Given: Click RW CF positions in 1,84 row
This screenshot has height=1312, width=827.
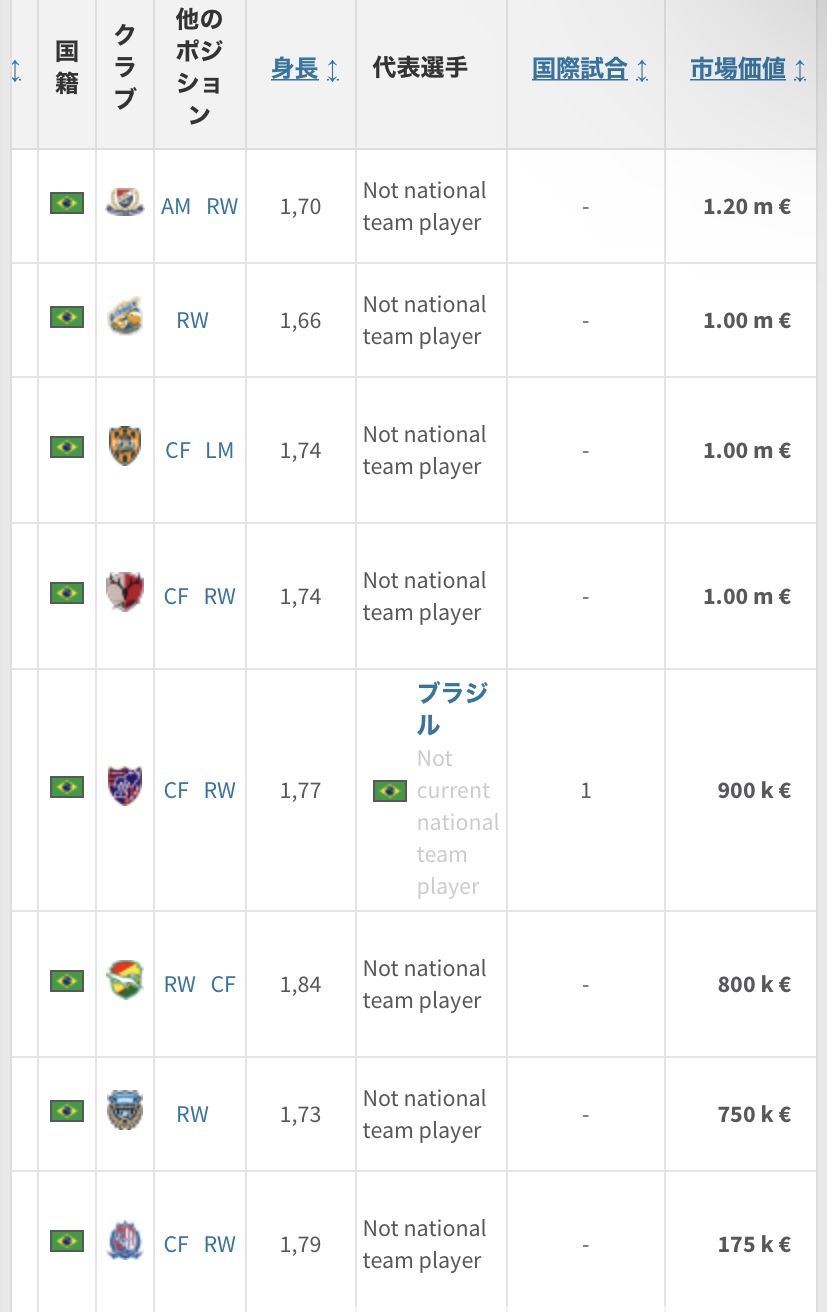Looking at the screenshot, I should [x=200, y=984].
